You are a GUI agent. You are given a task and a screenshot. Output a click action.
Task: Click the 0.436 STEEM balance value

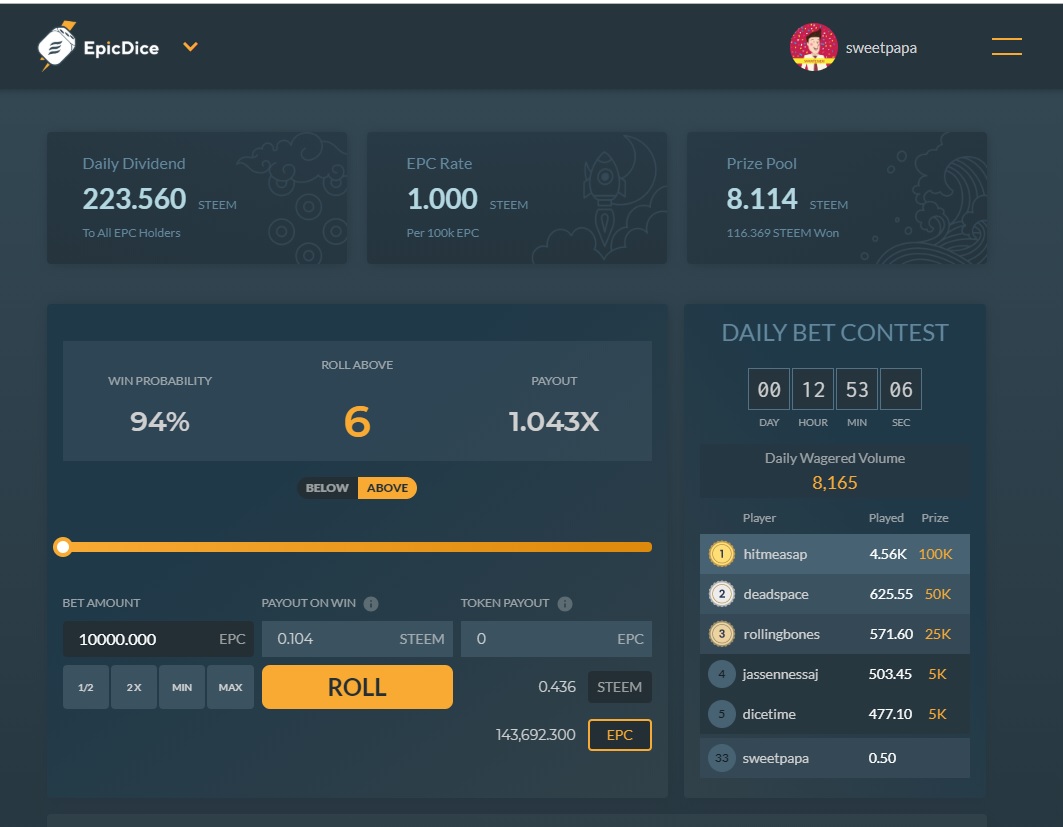557,687
